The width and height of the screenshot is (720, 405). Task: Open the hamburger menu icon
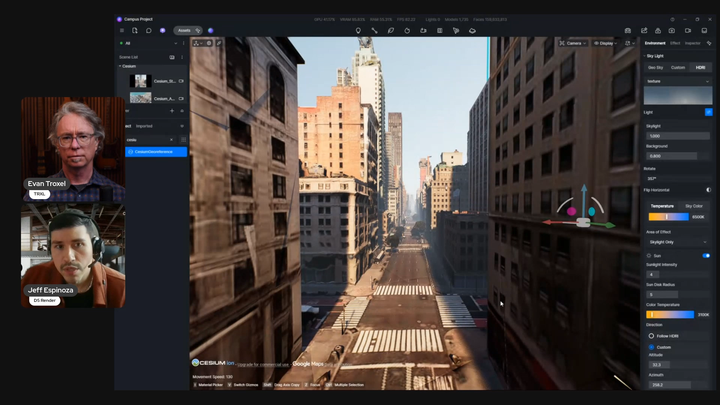pyautogui.click(x=122, y=30)
